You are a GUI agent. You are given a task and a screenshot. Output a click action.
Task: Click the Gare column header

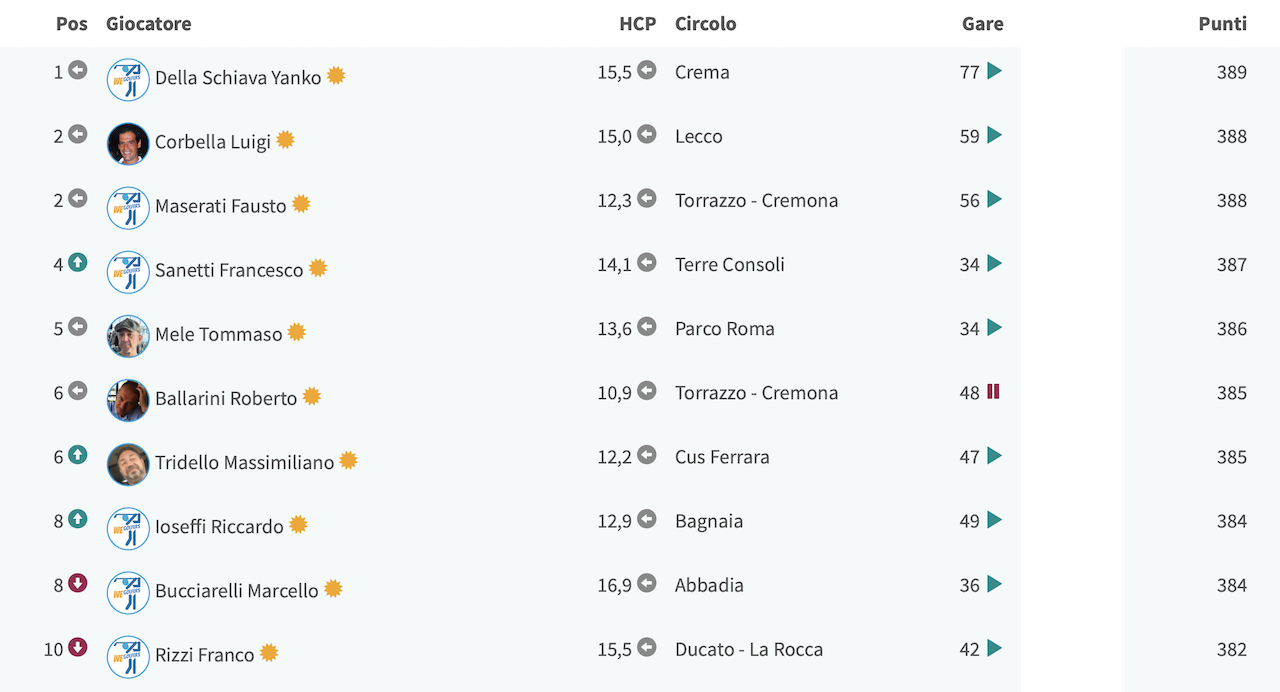pos(982,23)
